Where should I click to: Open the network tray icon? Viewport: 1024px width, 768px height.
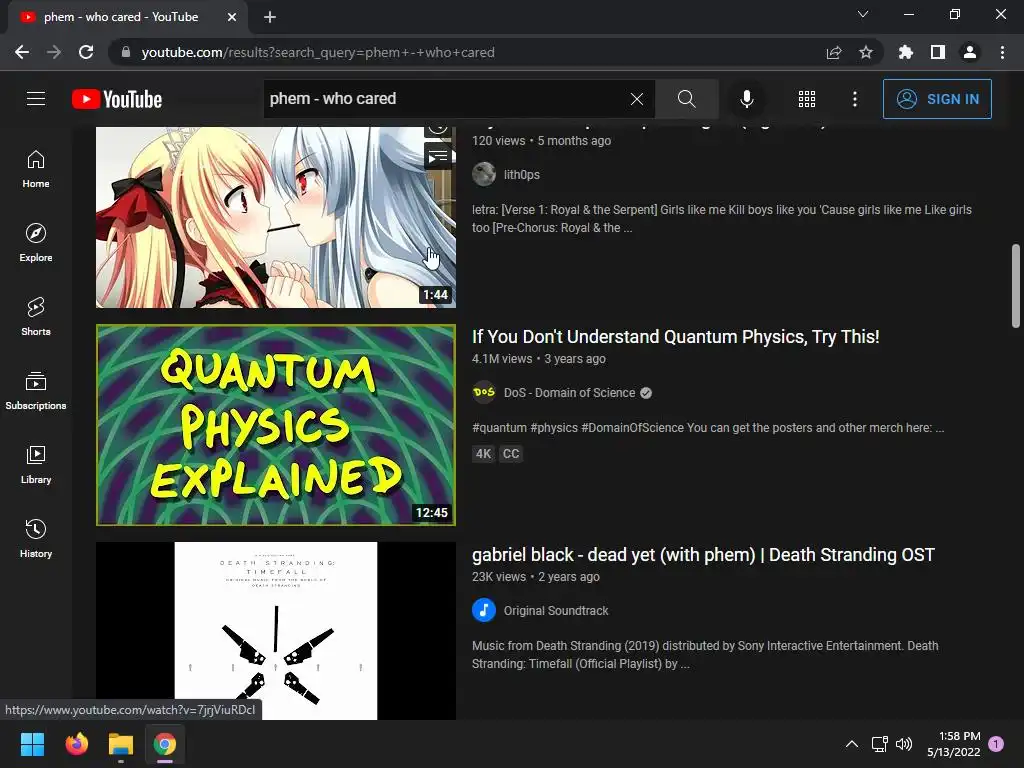(x=880, y=744)
